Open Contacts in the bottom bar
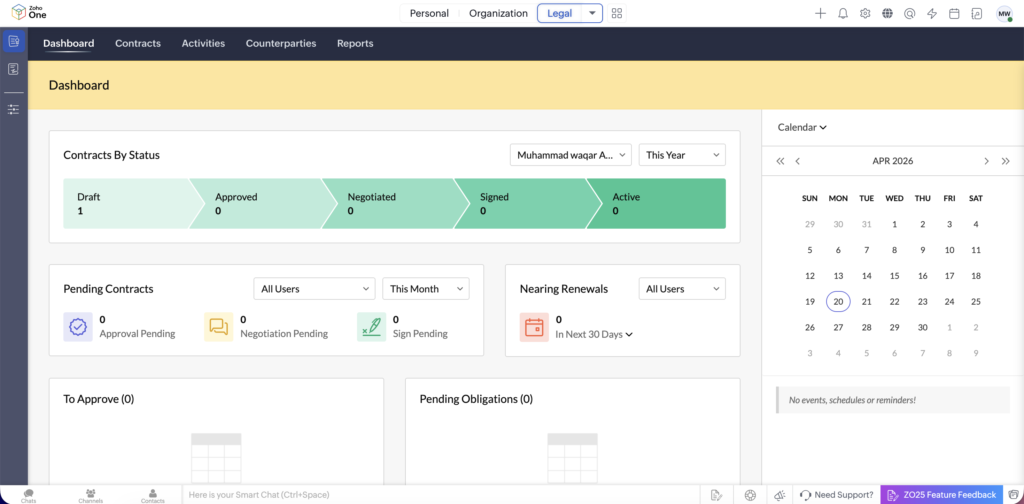Screen dimensions: 1024x504 [x=152, y=495]
